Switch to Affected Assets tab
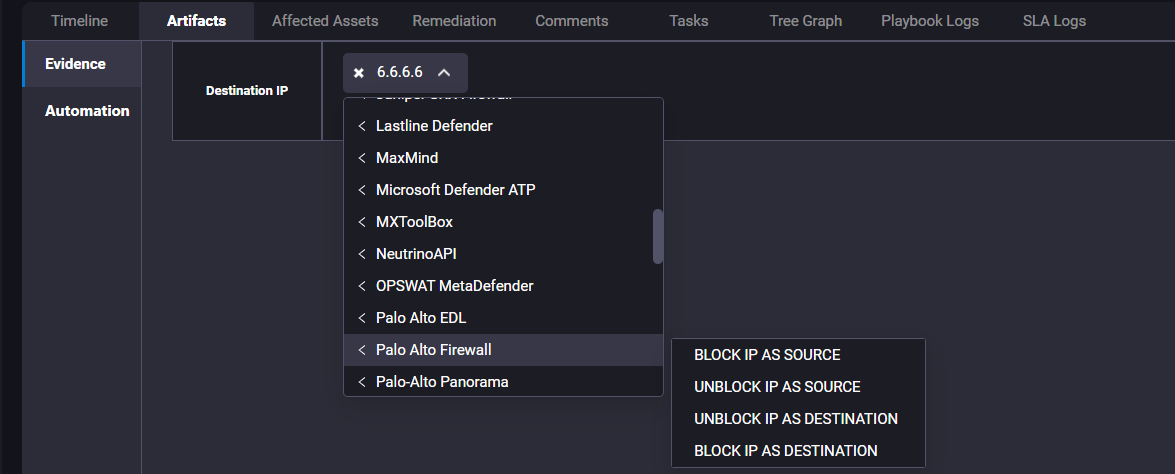 click(x=325, y=21)
